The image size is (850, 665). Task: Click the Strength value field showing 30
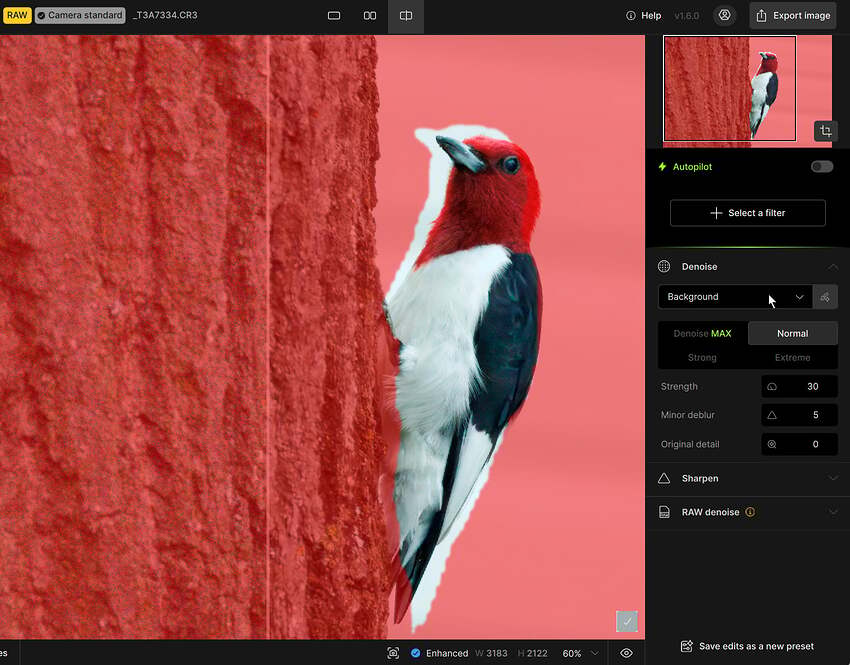pos(799,386)
